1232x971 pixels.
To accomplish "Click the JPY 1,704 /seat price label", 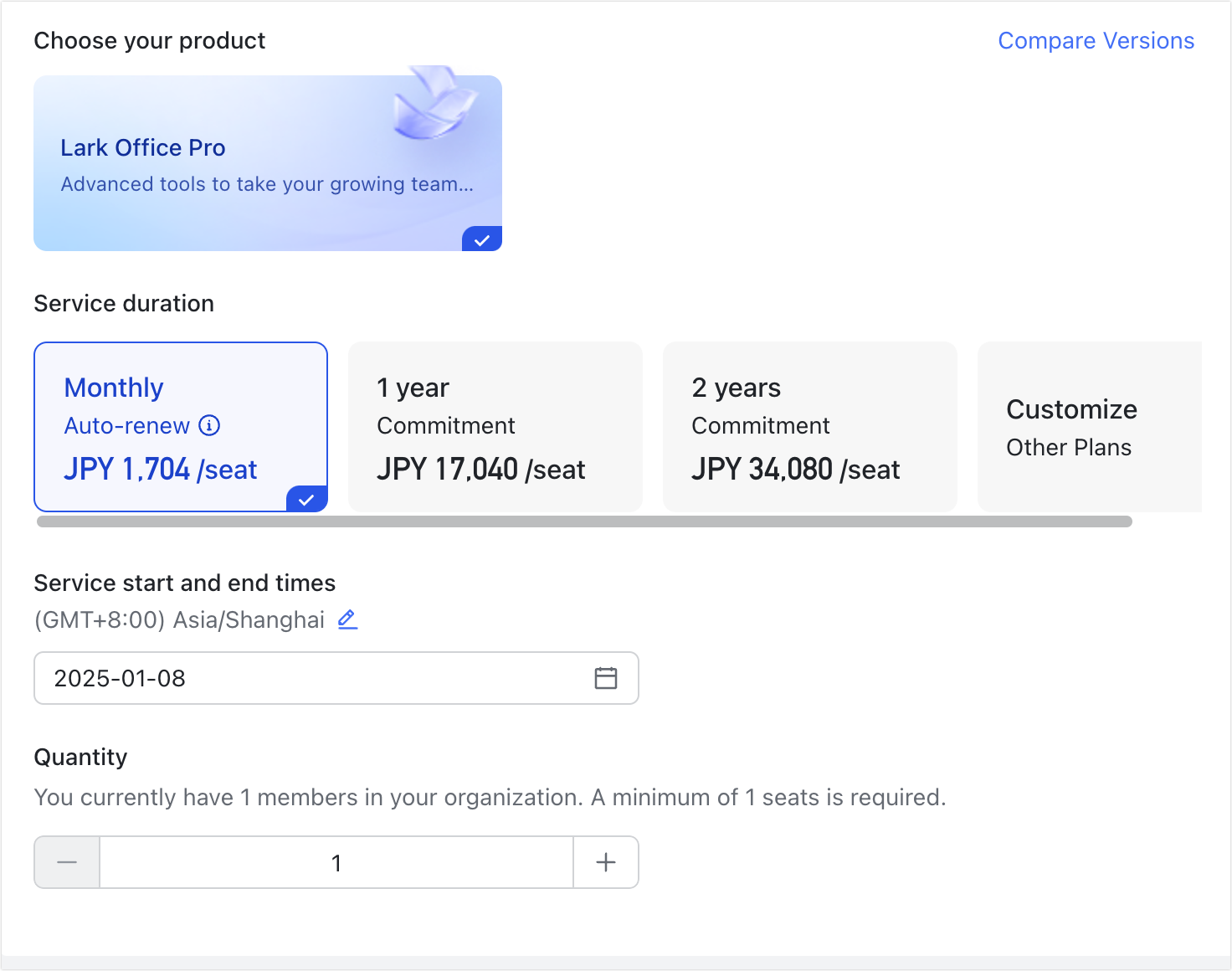I will click(x=160, y=469).
